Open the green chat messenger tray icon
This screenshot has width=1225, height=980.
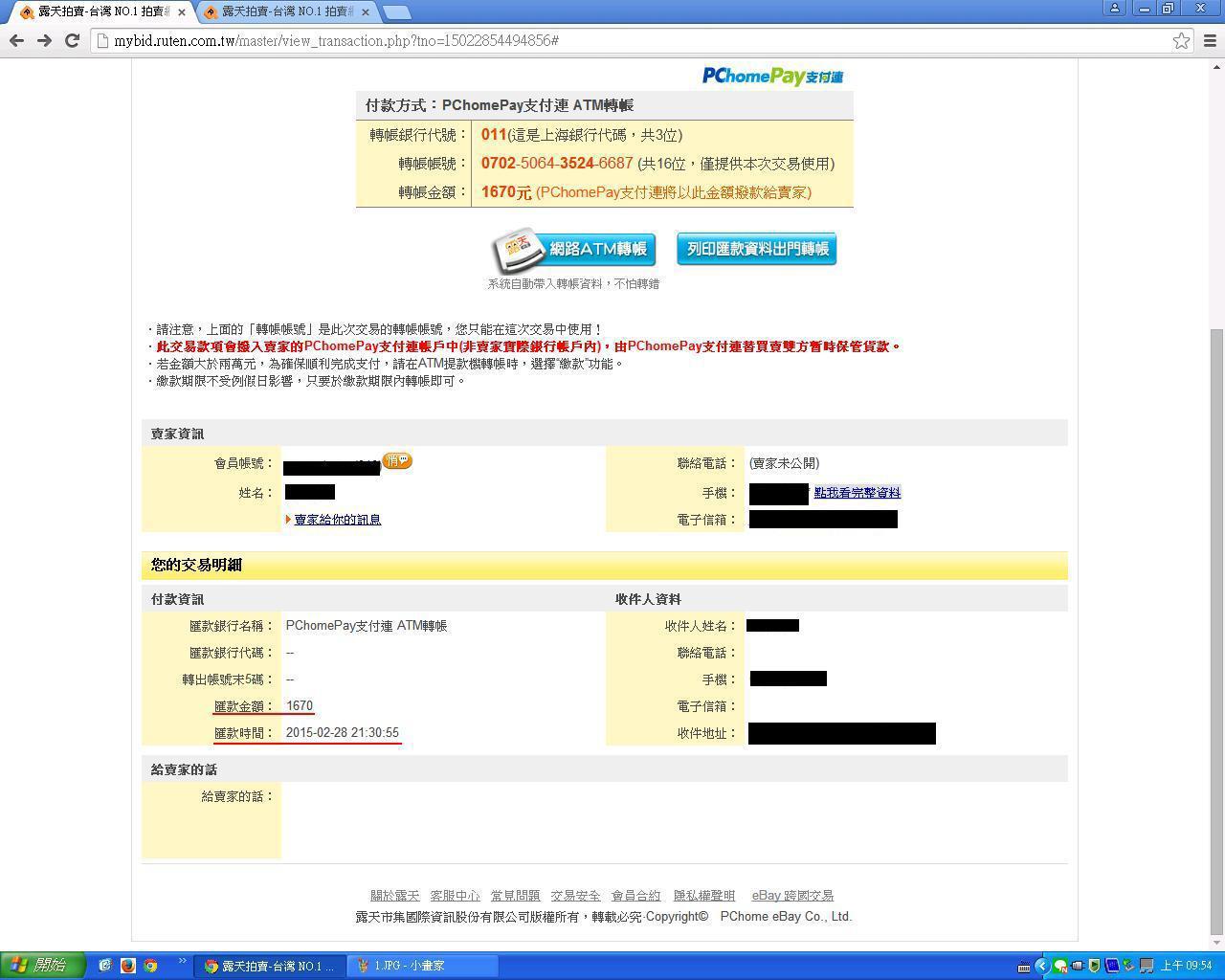(x=1060, y=967)
